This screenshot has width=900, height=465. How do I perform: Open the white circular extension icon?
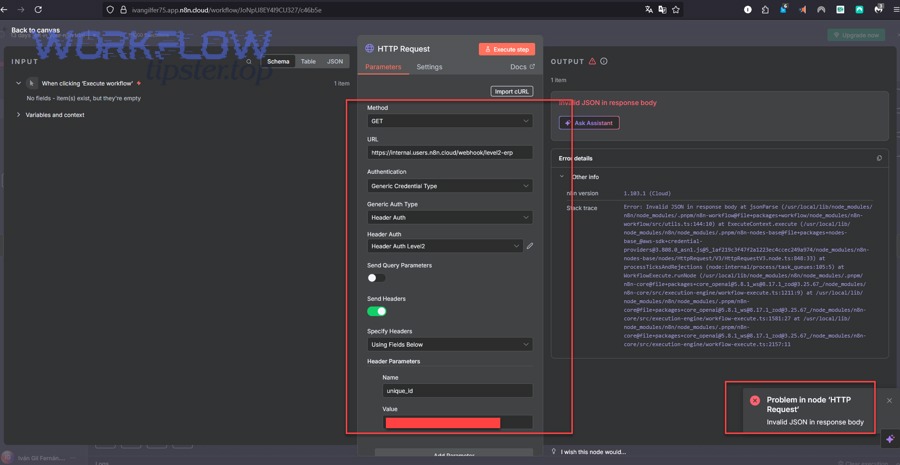tap(748, 10)
